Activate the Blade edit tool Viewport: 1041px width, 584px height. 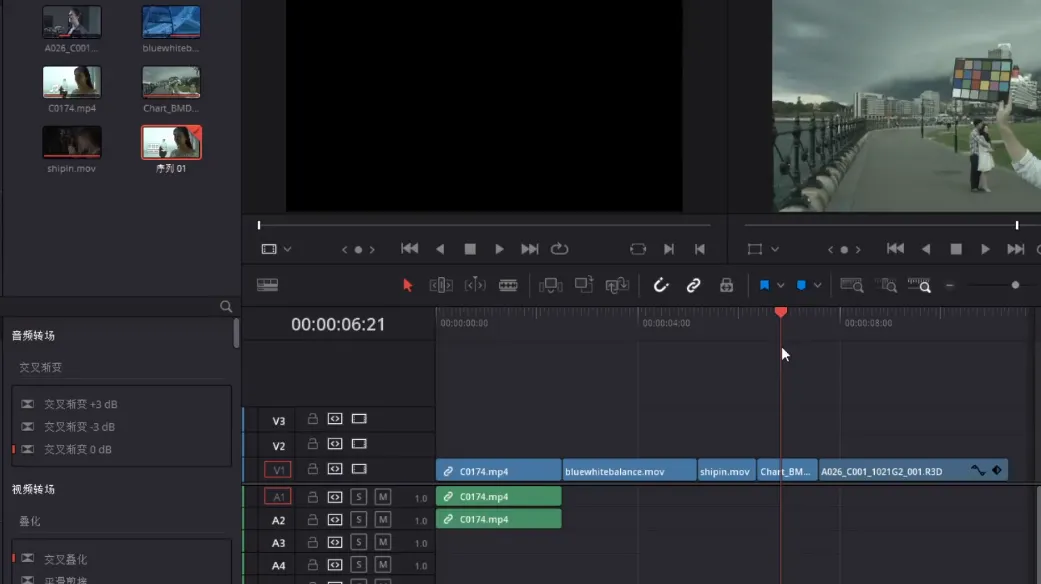pyautogui.click(x=508, y=285)
